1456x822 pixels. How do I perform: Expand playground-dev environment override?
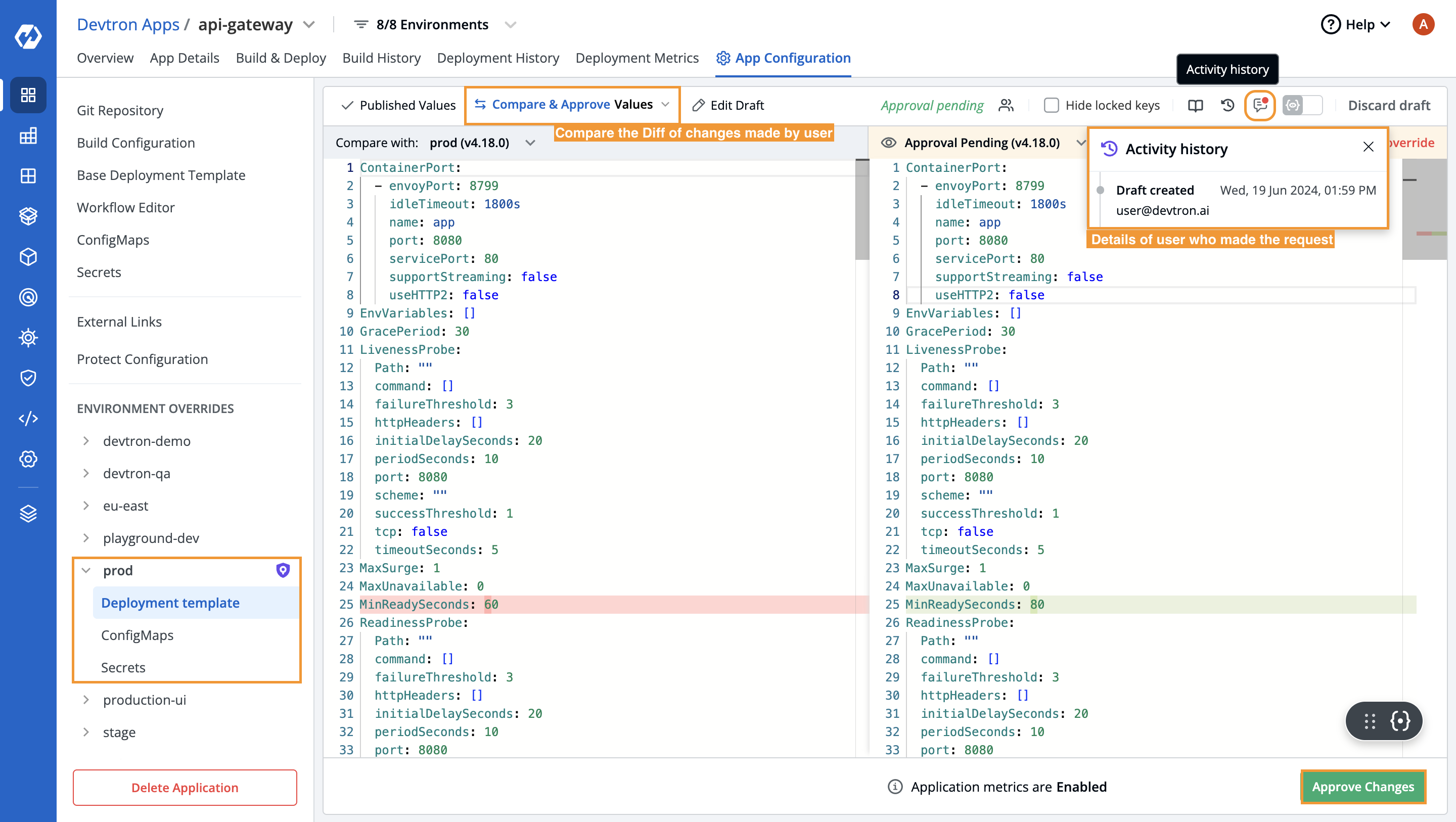(86, 537)
